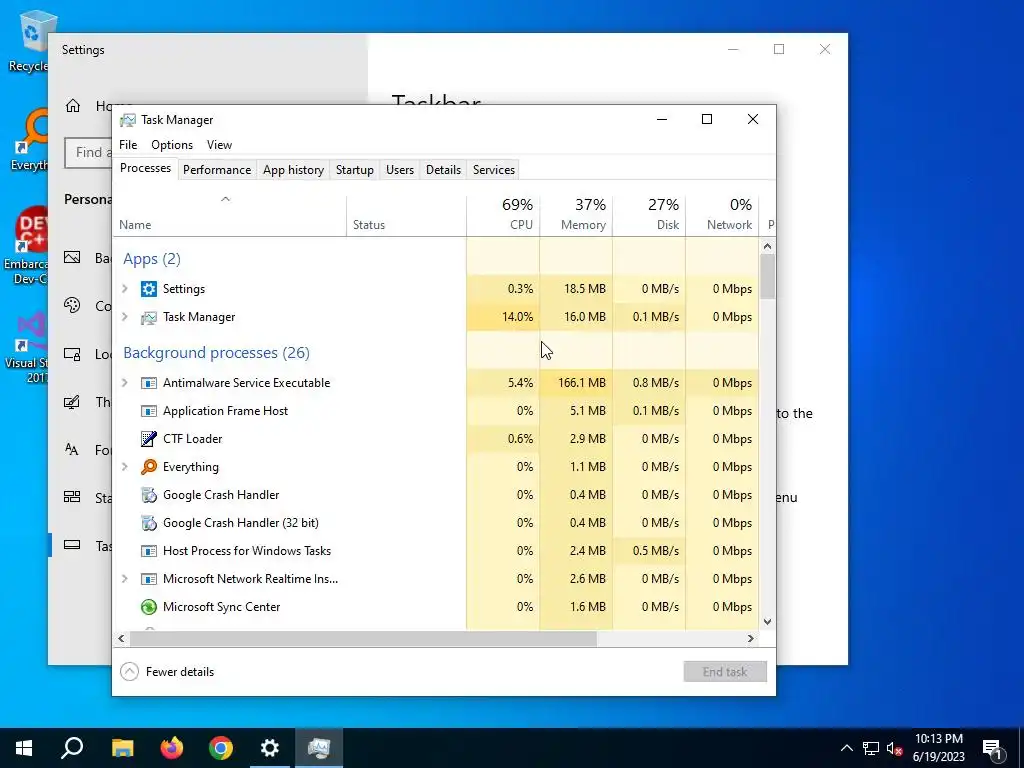Screen dimensions: 1024x768
Task: Click the Task Manager title bar icon
Action: [128, 120]
